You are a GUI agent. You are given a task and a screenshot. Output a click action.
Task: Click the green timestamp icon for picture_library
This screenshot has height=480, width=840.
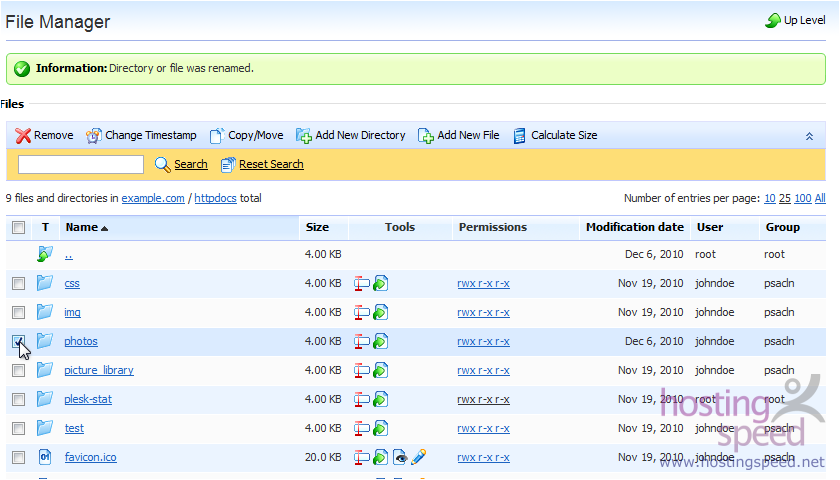pos(380,370)
